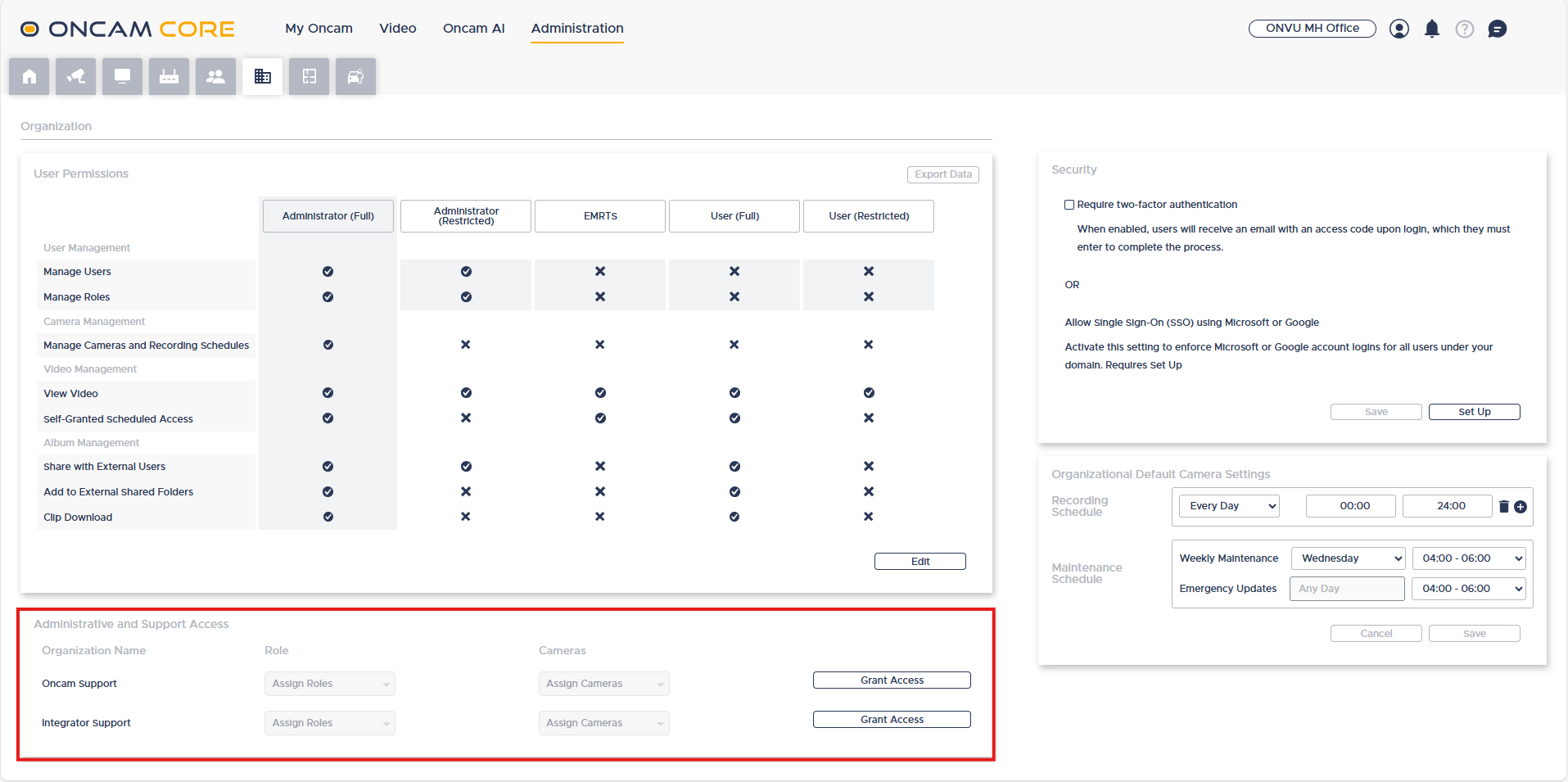
Task: Enable Require two-factor authentication checkbox
Action: click(x=1069, y=205)
